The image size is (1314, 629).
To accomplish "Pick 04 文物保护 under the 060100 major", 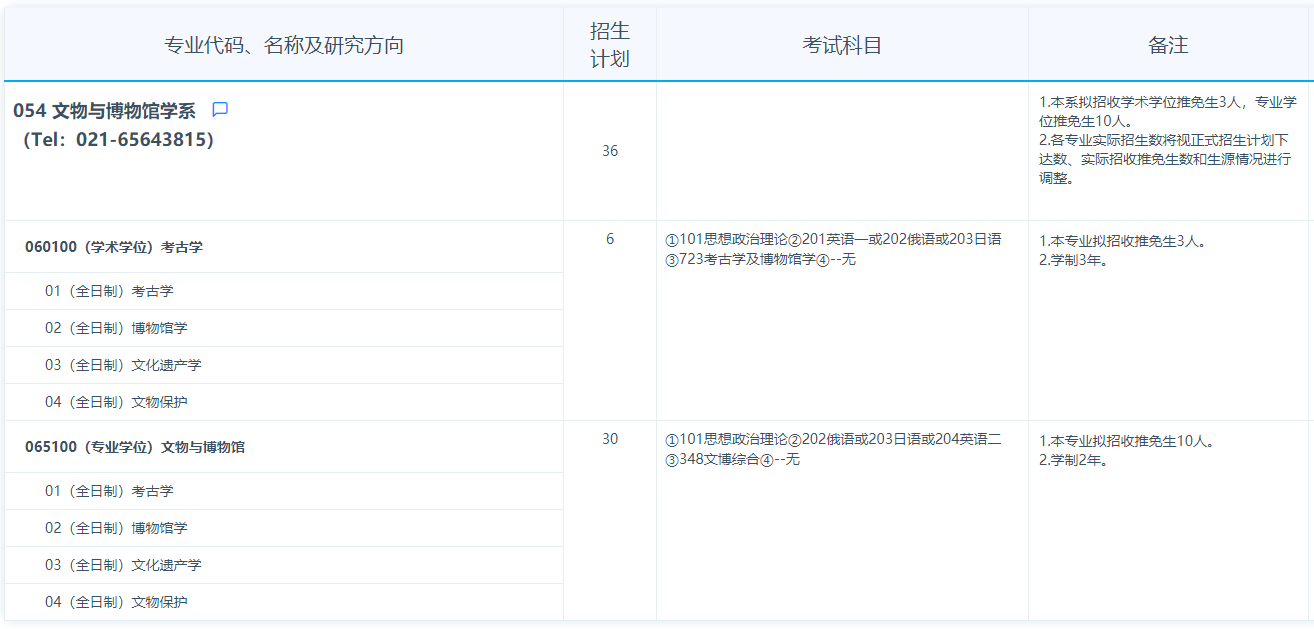I will click(x=116, y=402).
